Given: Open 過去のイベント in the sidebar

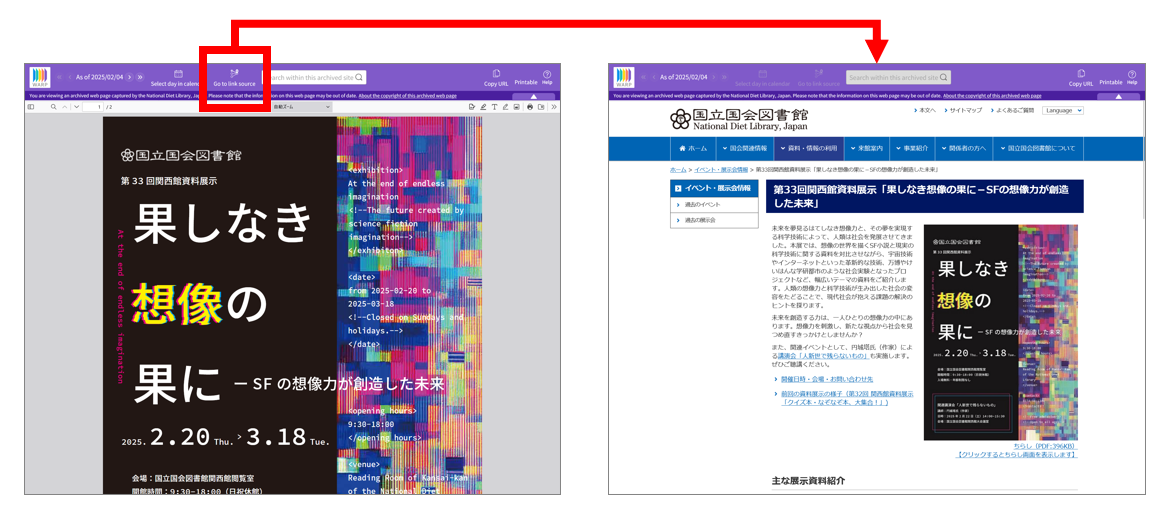Looking at the screenshot, I should (714, 205).
